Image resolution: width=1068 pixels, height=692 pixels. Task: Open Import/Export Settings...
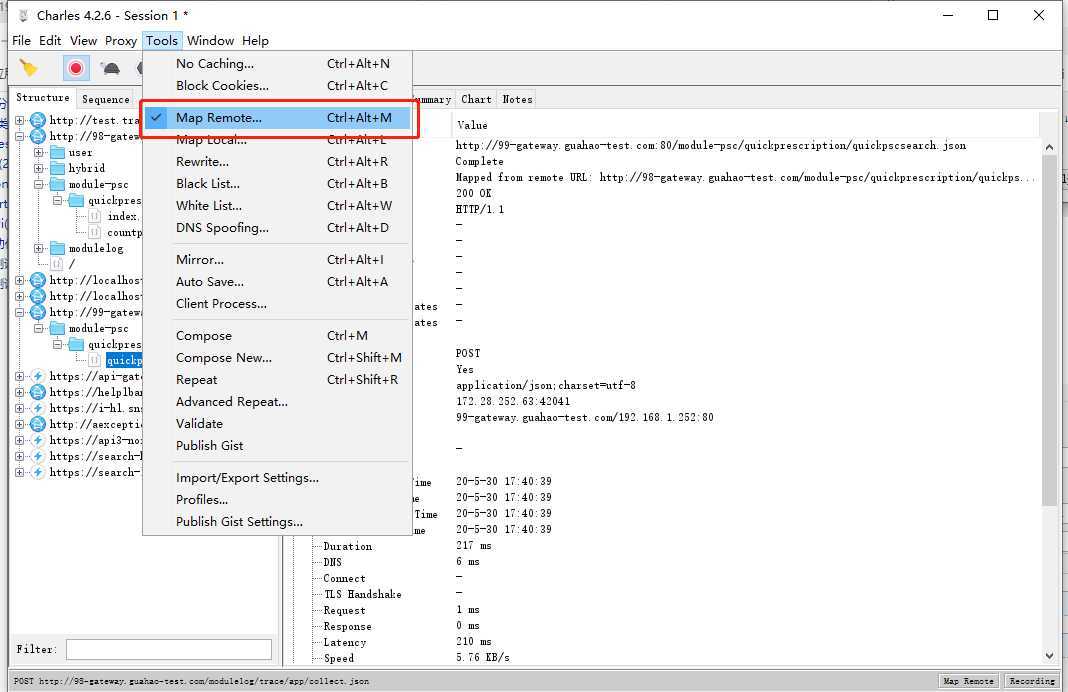(279, 478)
